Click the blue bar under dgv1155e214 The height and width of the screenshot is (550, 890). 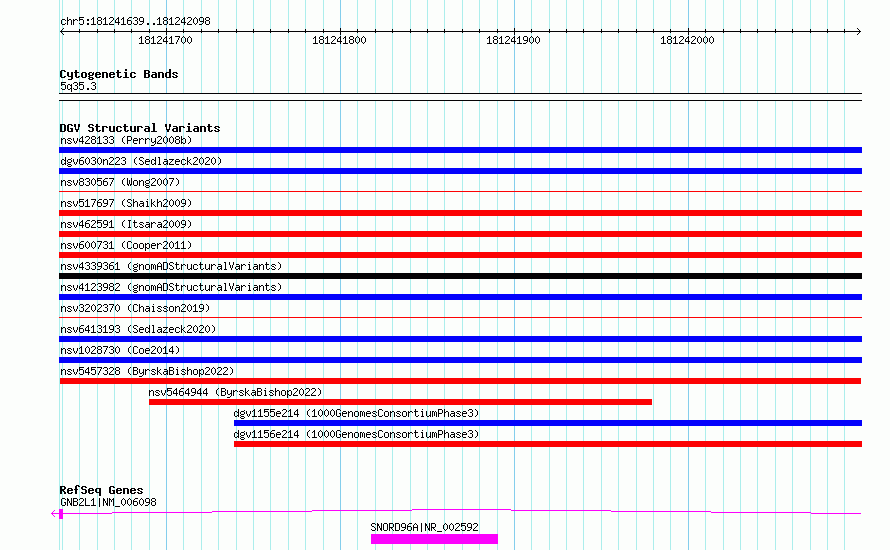click(548, 423)
